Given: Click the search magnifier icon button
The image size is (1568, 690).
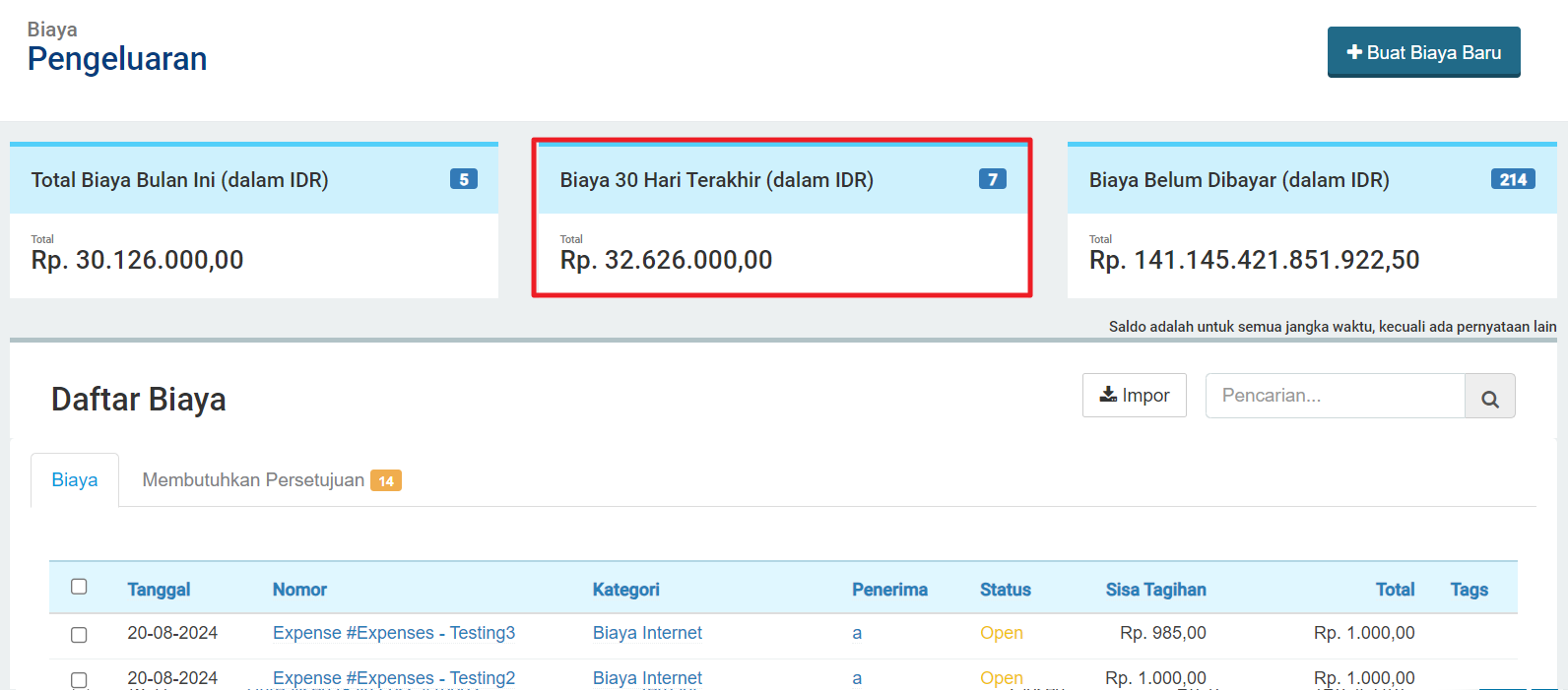Looking at the screenshot, I should 1489,396.
